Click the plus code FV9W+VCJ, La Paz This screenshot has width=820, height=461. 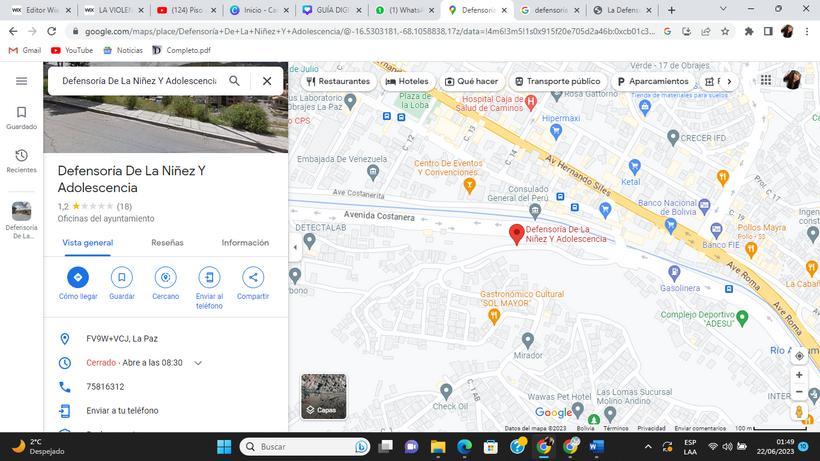click(x=122, y=339)
